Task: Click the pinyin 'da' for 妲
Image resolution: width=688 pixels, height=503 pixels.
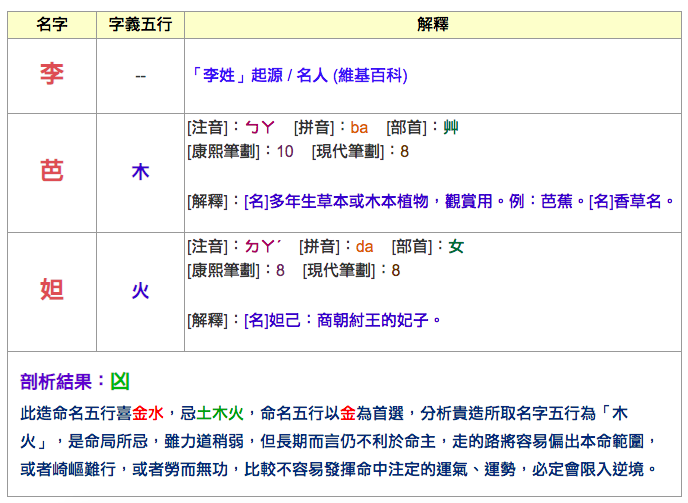Action: click(x=364, y=246)
